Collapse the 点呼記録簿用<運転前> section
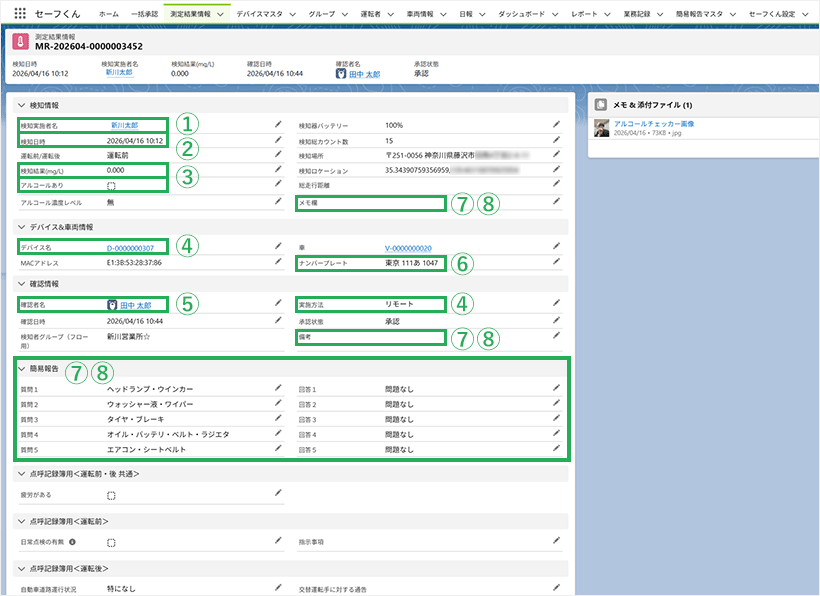This screenshot has width=820, height=596. (21, 521)
